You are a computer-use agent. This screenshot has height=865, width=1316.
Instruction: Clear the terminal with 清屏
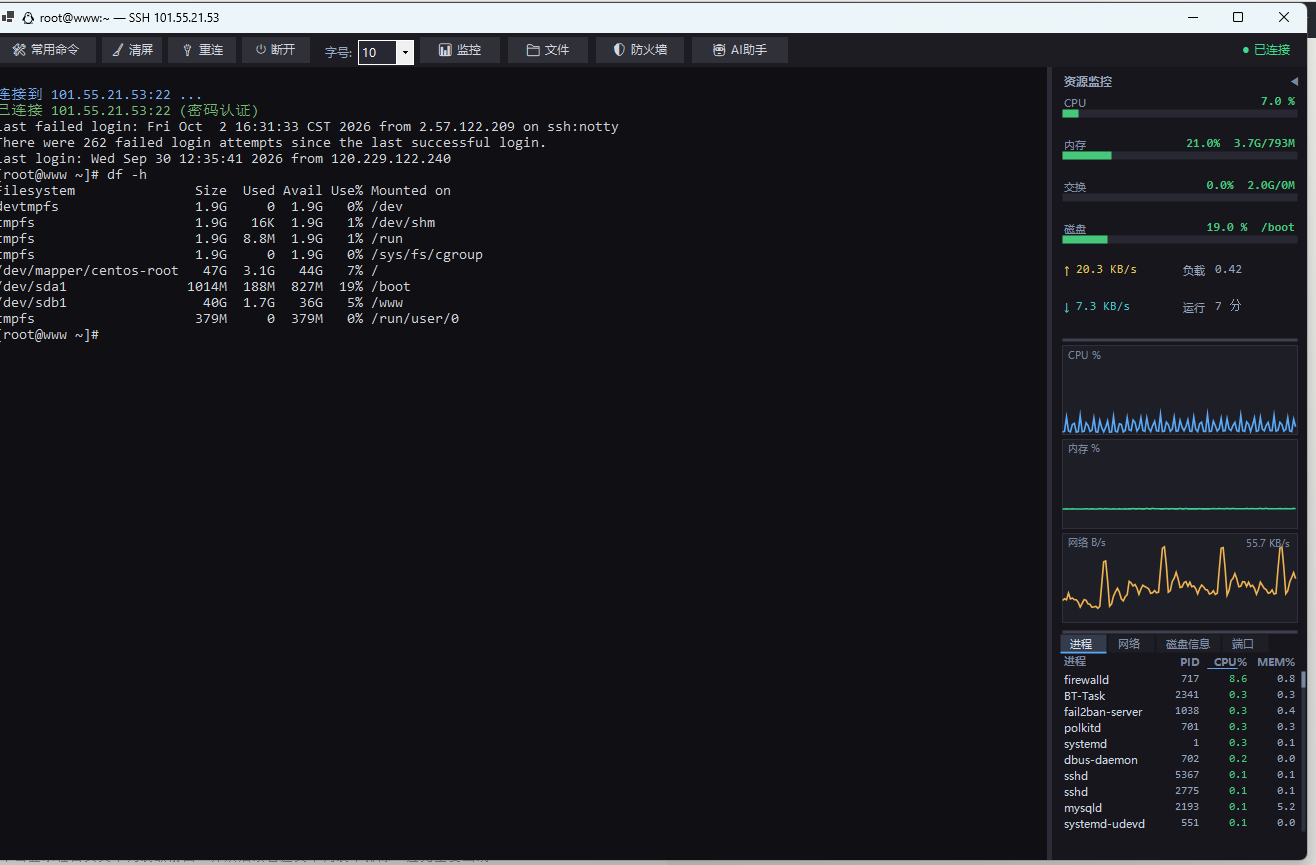click(x=132, y=50)
